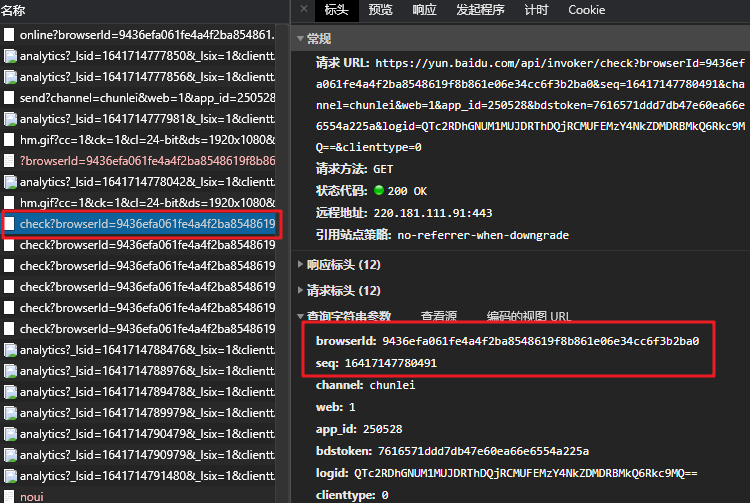Viewport: 750px width, 503px height.
Task: Switch to the 发起程序 tab
Action: click(480, 10)
